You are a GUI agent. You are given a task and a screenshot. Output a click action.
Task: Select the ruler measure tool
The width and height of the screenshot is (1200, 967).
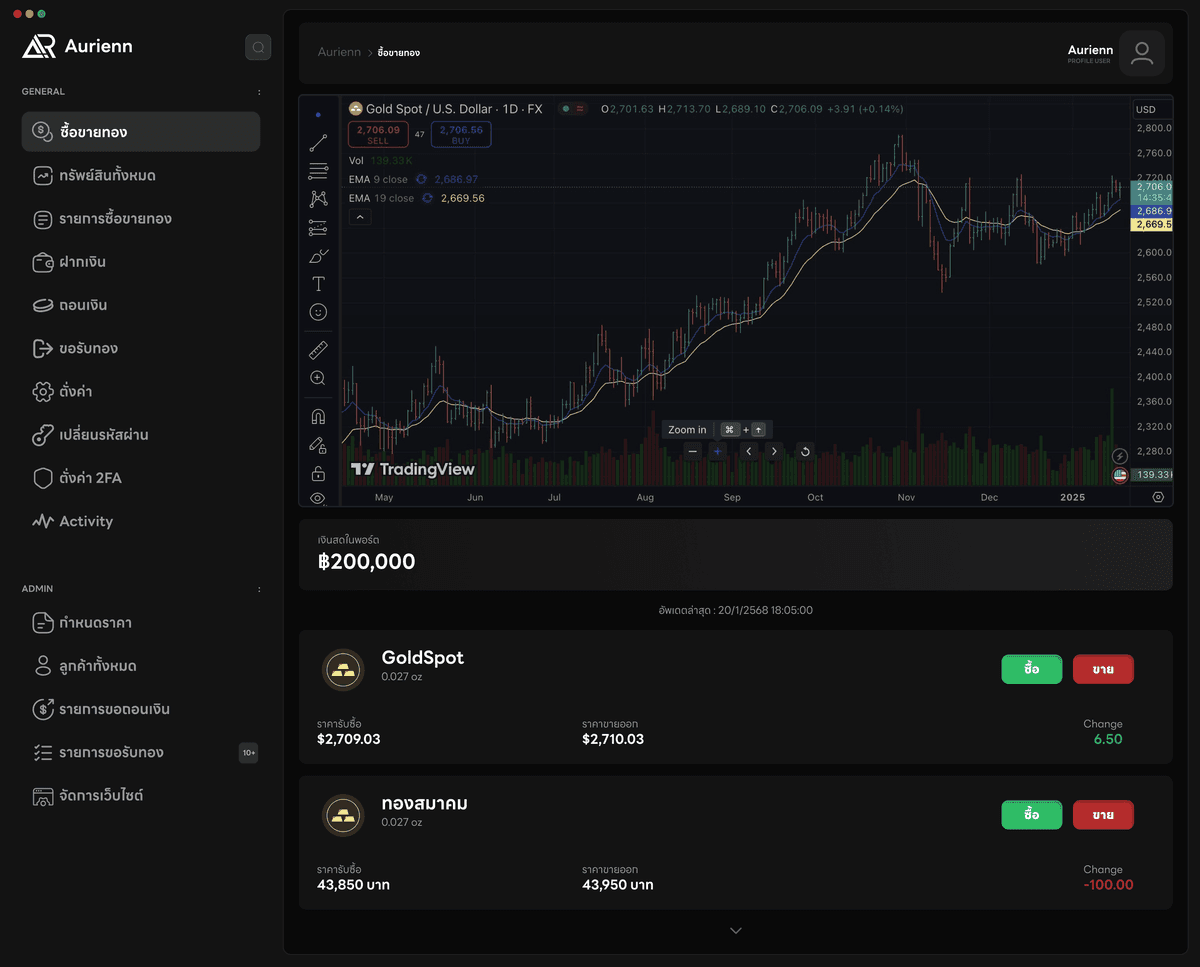click(318, 350)
